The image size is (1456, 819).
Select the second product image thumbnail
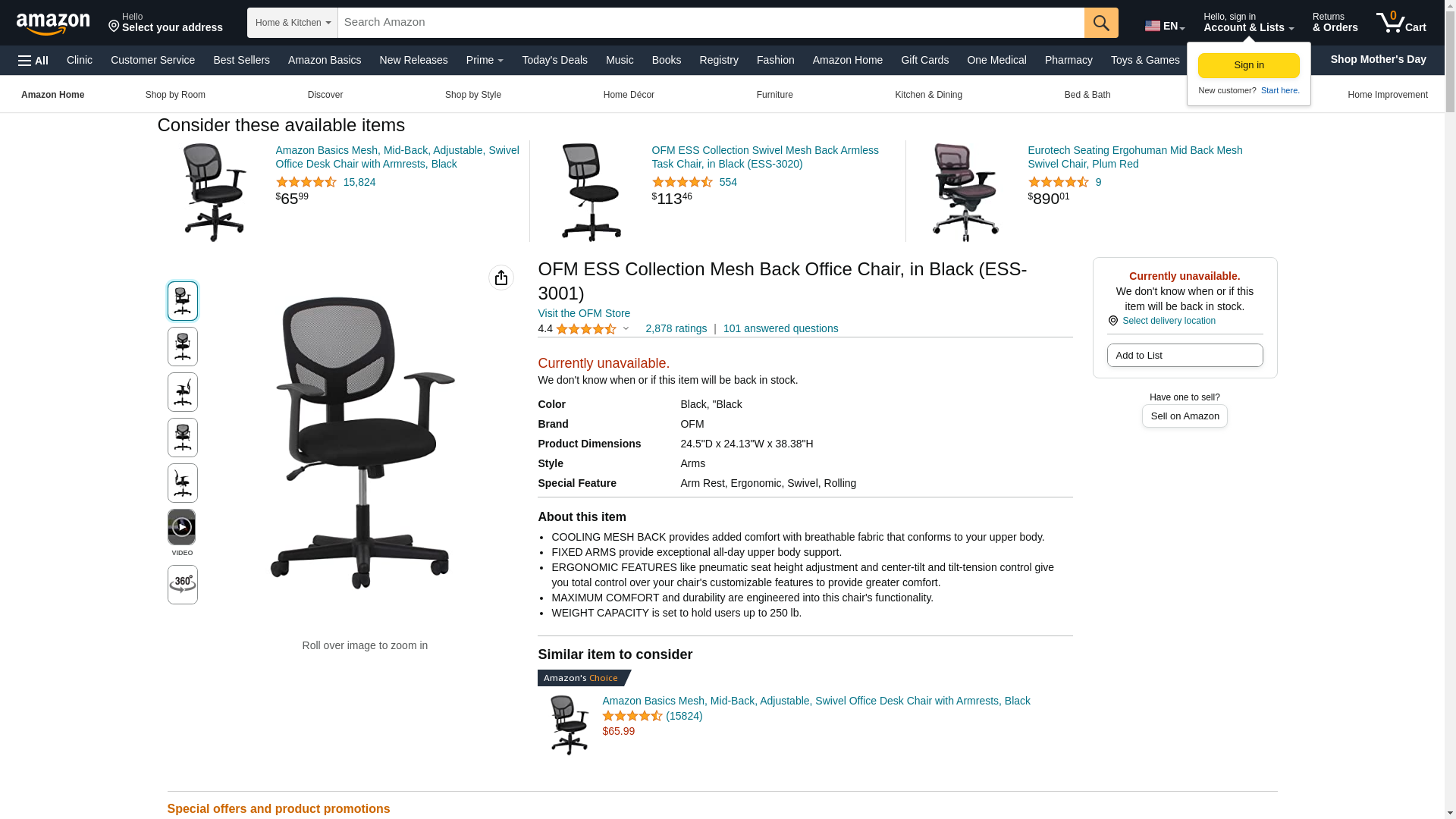[x=183, y=347]
